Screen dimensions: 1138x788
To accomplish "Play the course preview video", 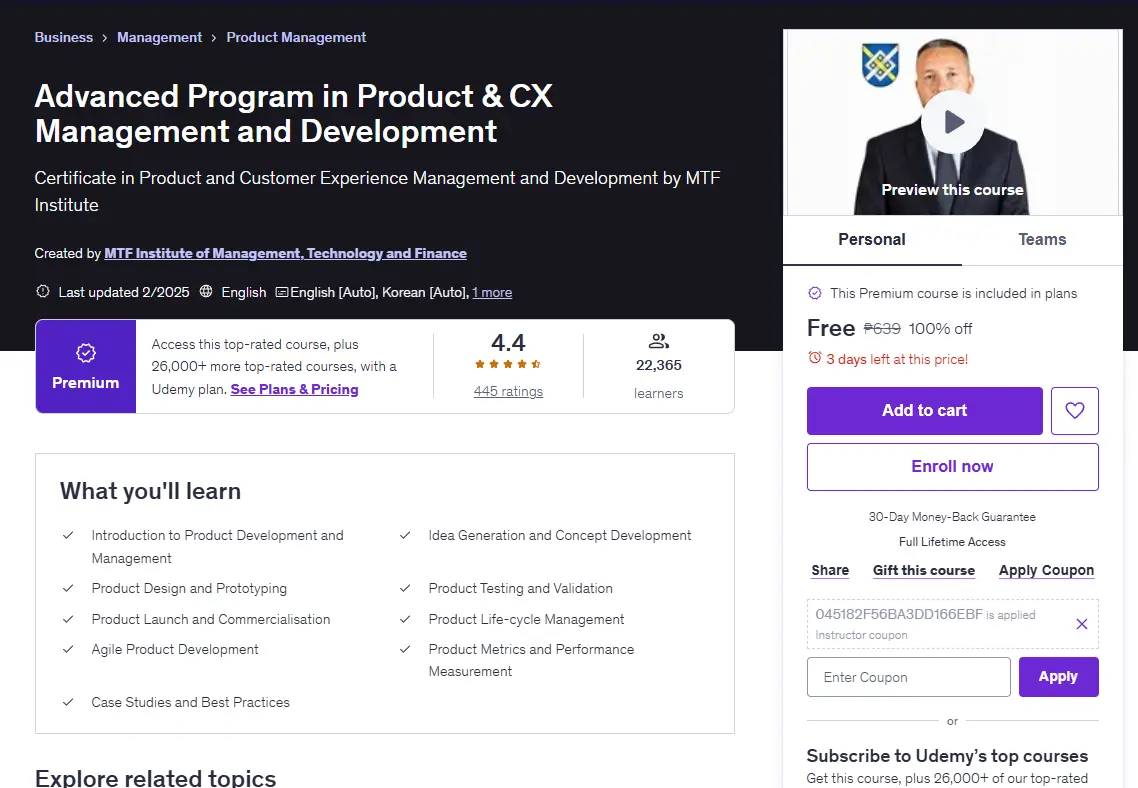I will [x=952, y=122].
